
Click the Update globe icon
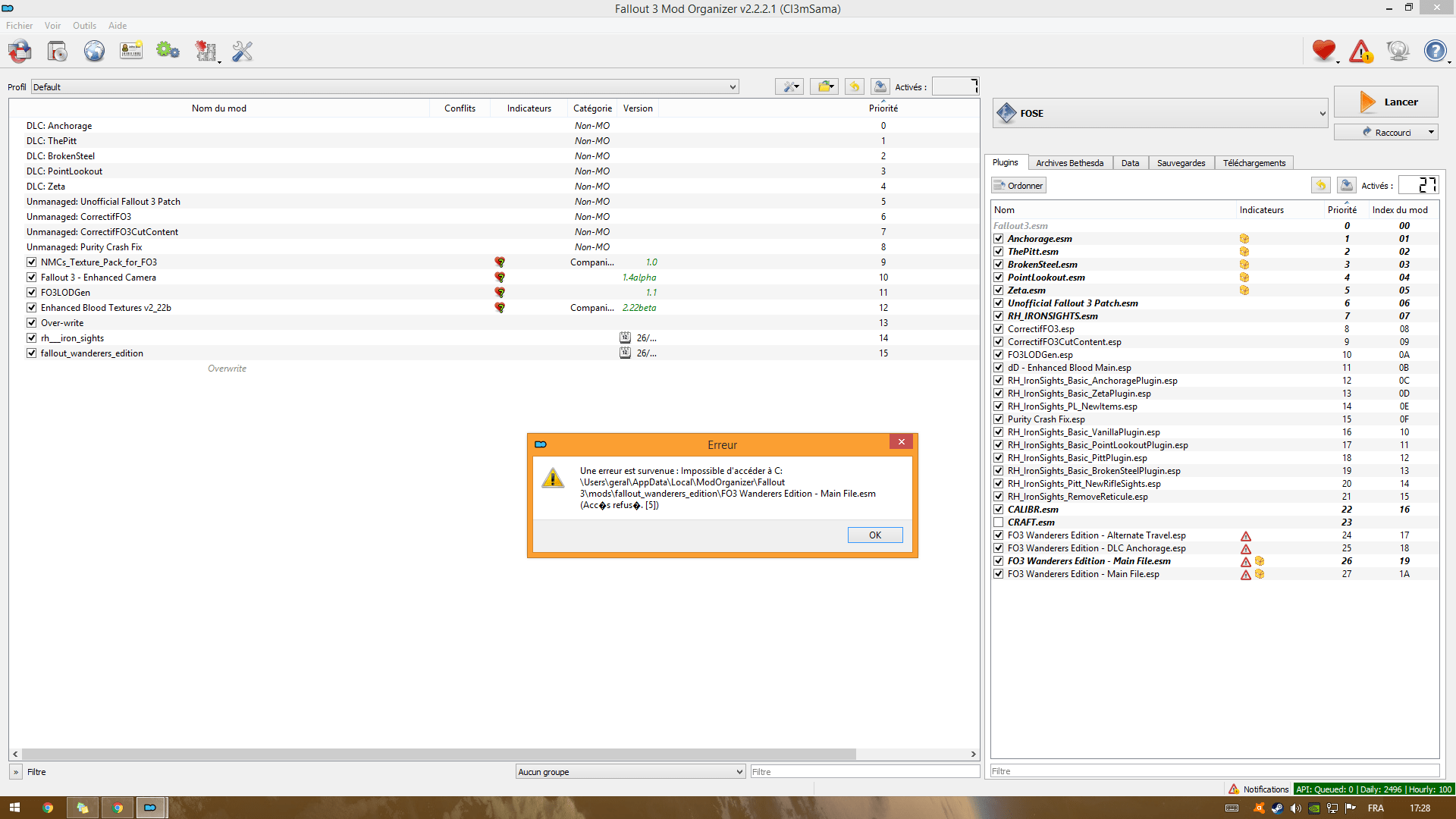pyautogui.click(x=1398, y=52)
